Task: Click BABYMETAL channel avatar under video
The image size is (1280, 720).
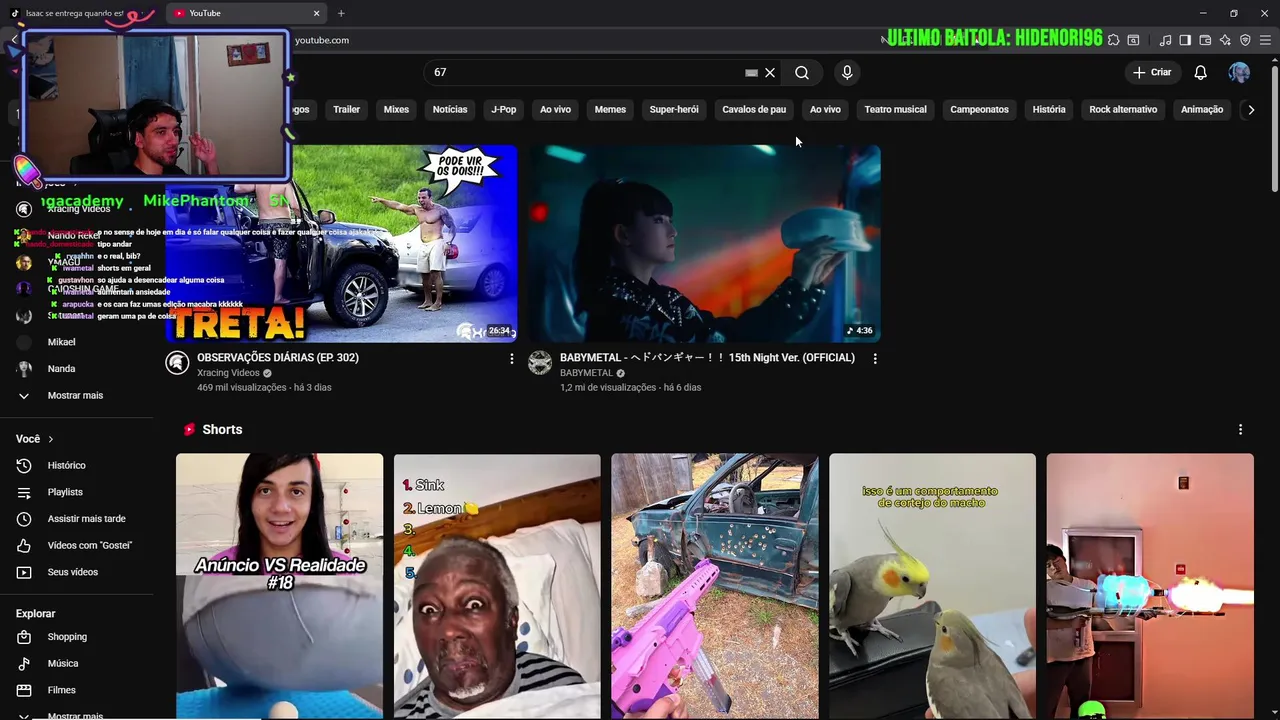Action: [x=540, y=363]
